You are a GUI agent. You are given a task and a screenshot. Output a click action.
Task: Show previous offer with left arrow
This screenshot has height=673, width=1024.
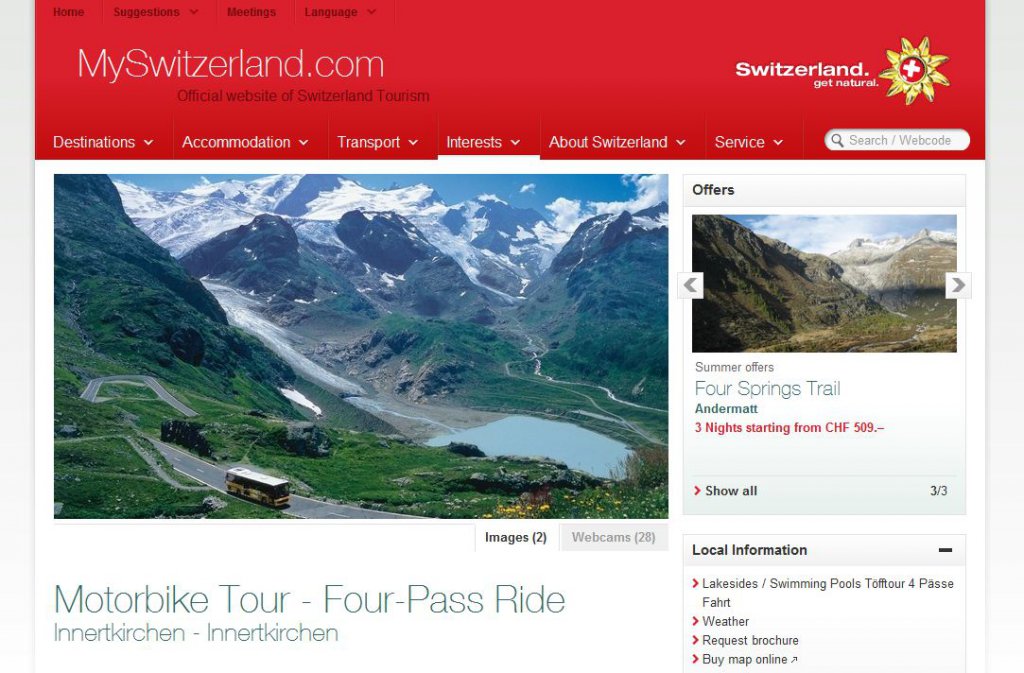pos(690,285)
